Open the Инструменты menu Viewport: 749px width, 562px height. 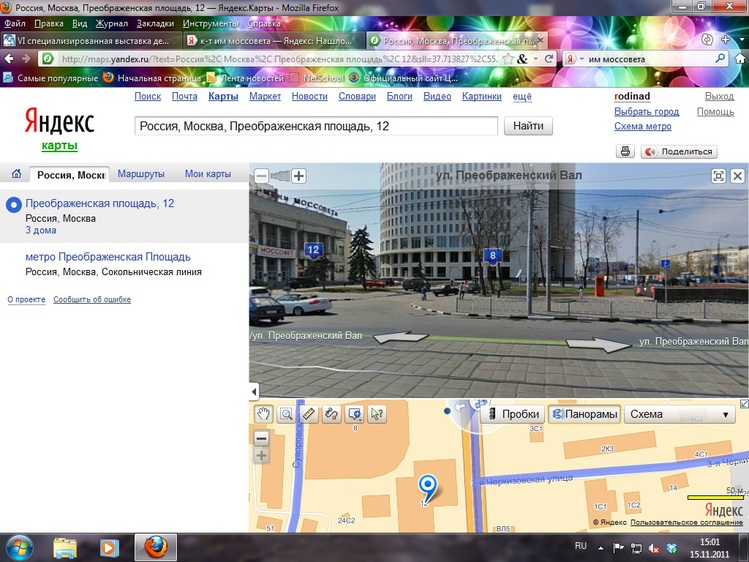[x=210, y=23]
